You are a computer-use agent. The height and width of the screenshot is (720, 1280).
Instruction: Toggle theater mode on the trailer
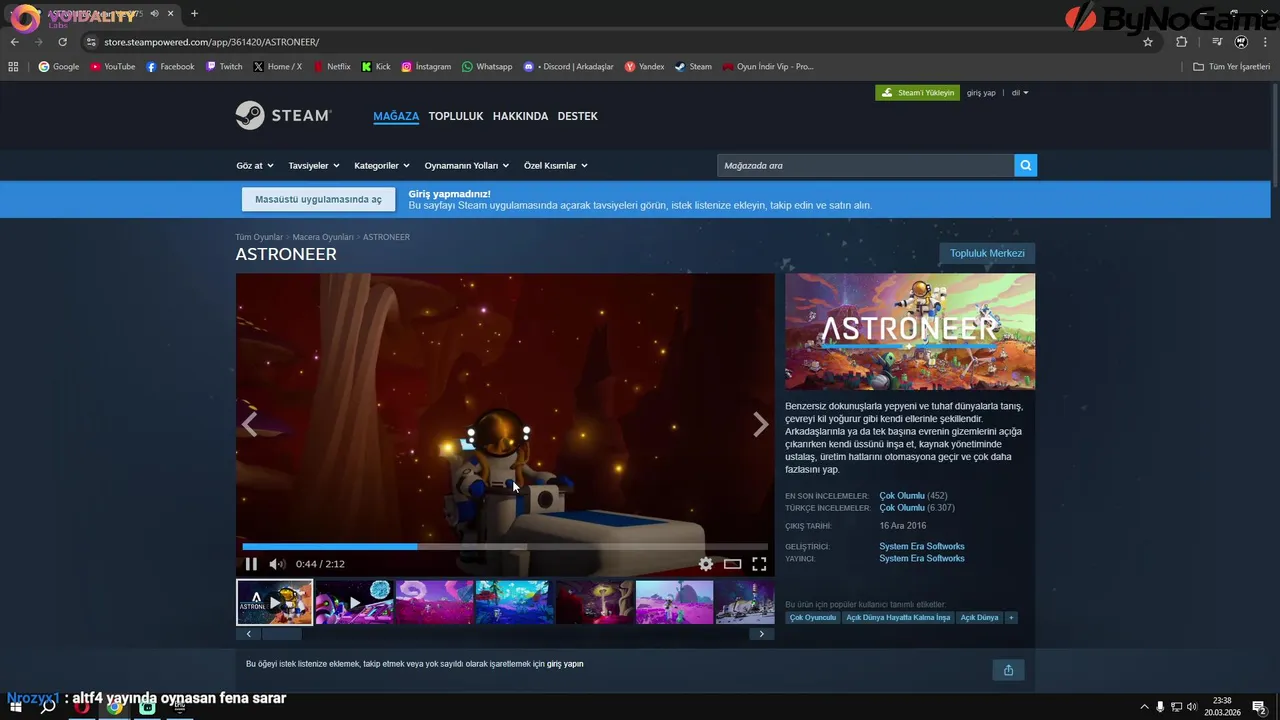[x=733, y=564]
